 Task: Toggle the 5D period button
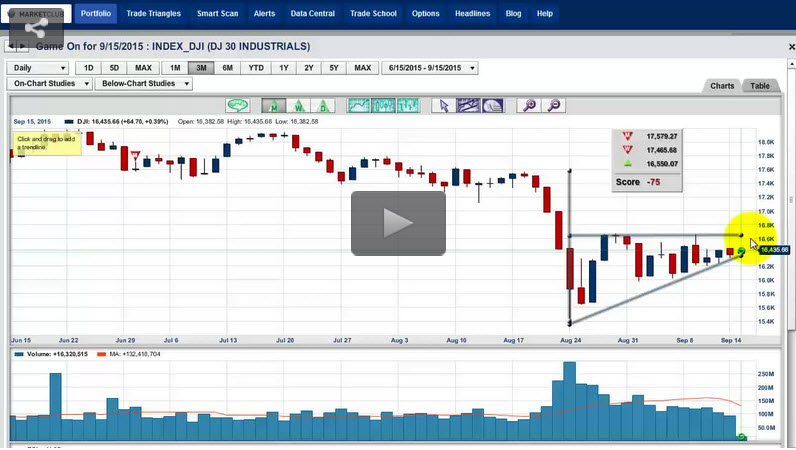click(x=114, y=68)
